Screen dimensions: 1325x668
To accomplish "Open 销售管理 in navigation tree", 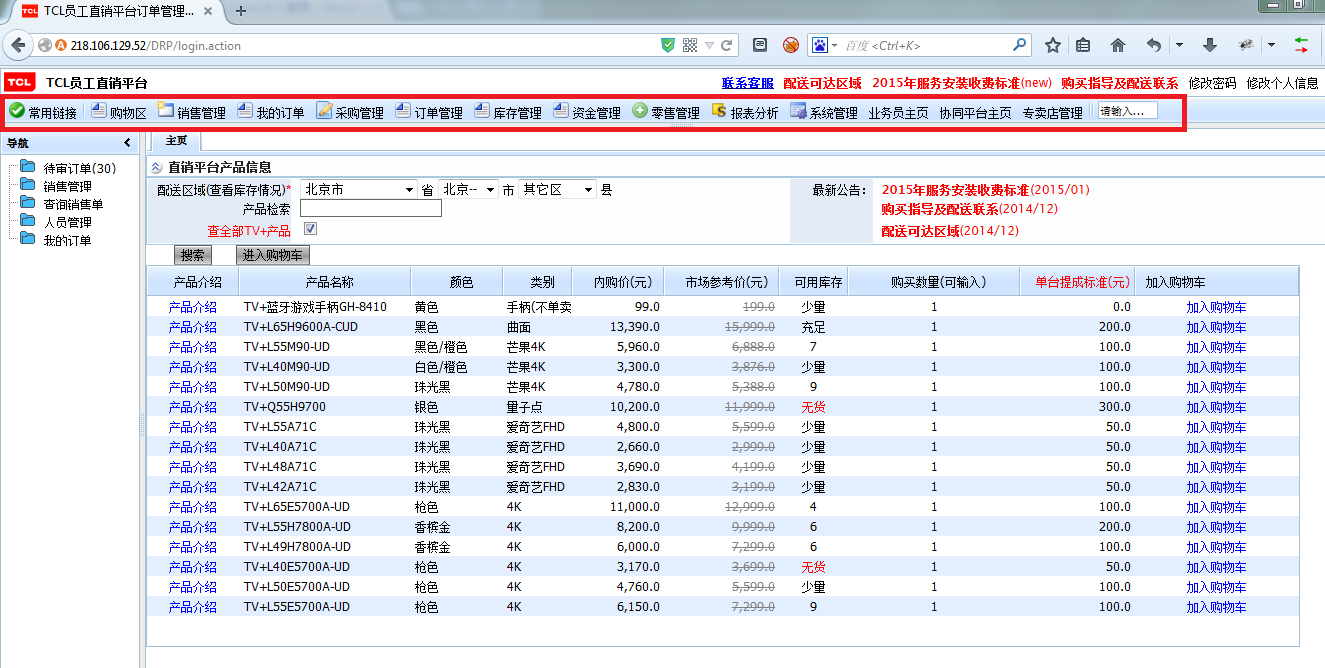I will [67, 186].
